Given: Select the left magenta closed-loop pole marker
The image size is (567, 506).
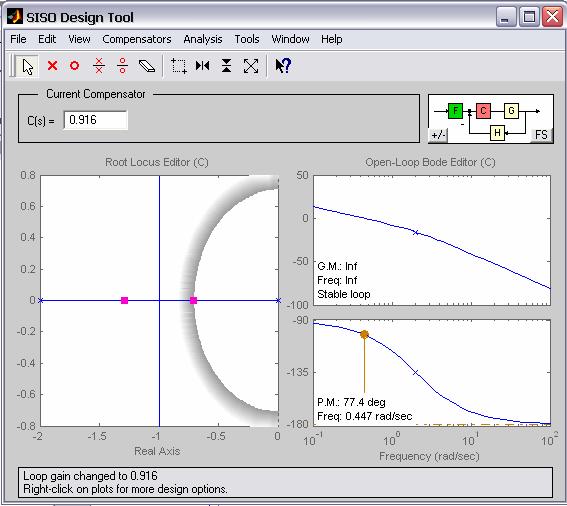Looking at the screenshot, I should [124, 300].
